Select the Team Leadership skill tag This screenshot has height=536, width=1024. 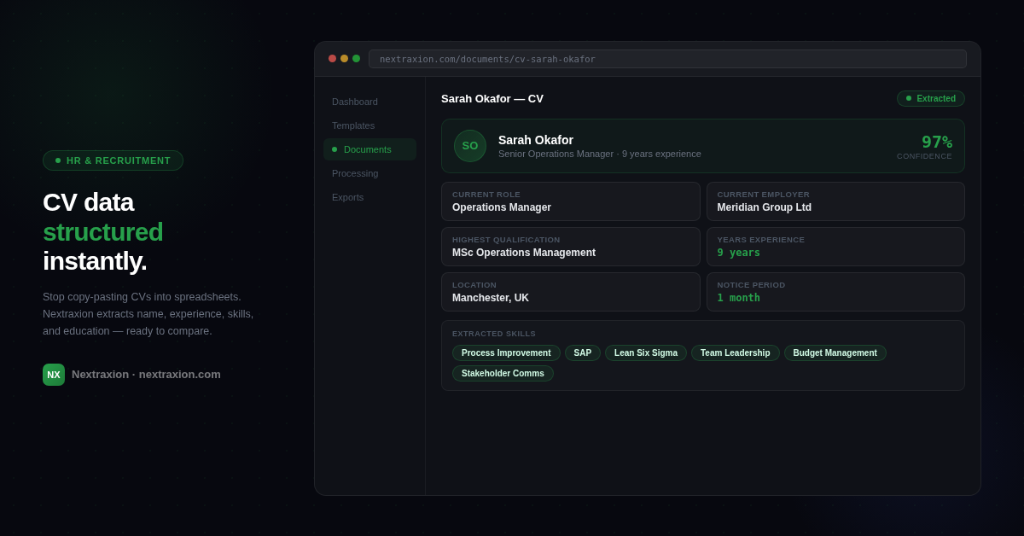(735, 353)
